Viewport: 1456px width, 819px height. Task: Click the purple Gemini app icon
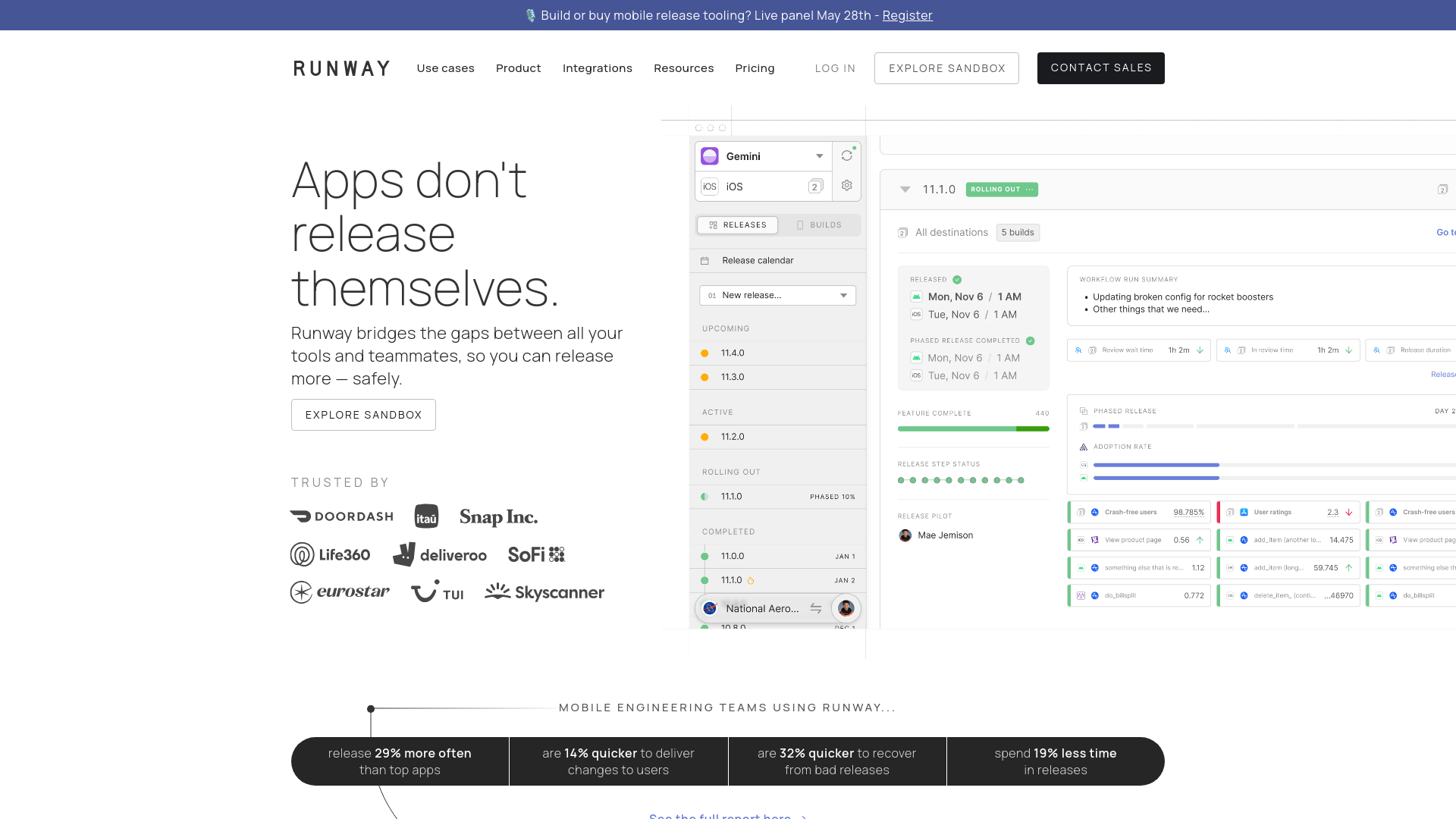(x=710, y=156)
